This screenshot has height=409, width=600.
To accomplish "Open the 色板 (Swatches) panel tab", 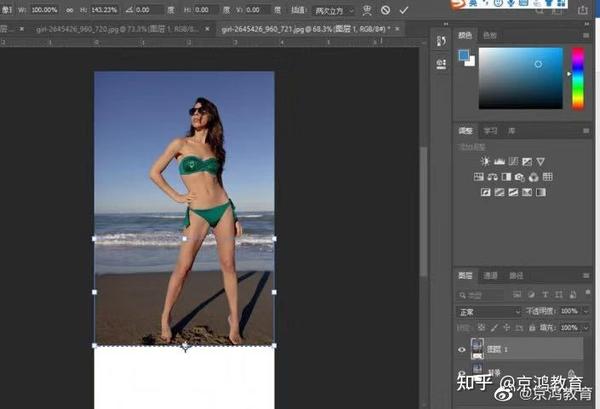I will coord(490,35).
